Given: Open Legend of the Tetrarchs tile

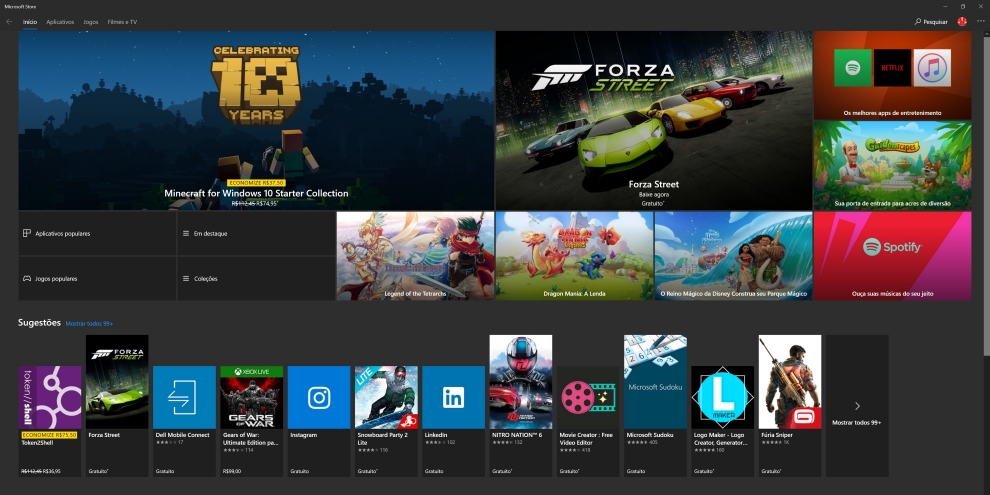Looking at the screenshot, I should click(415, 256).
